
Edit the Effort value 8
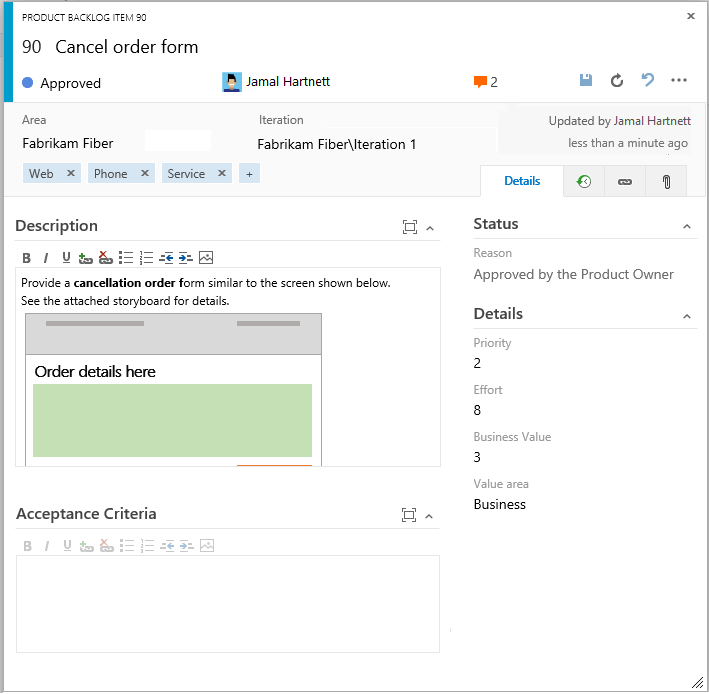coord(477,411)
